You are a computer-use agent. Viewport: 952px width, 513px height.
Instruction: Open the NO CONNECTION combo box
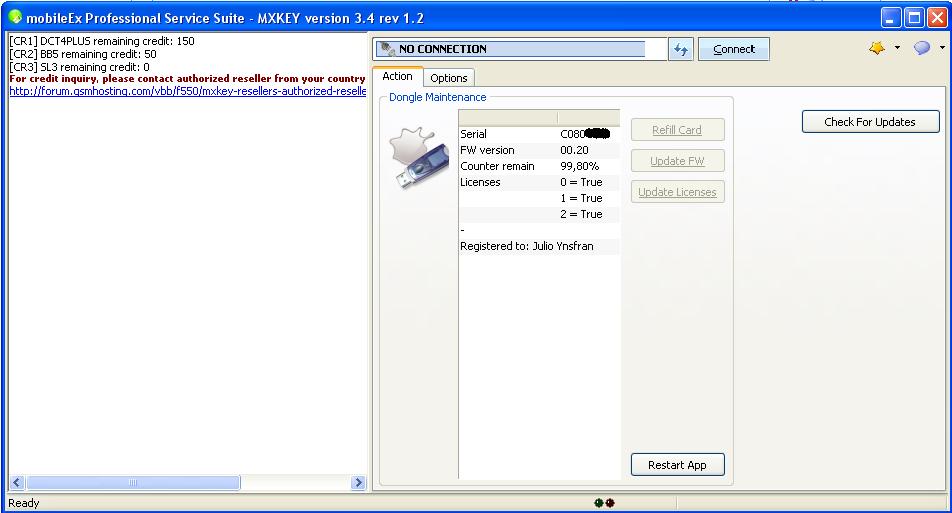(520, 49)
